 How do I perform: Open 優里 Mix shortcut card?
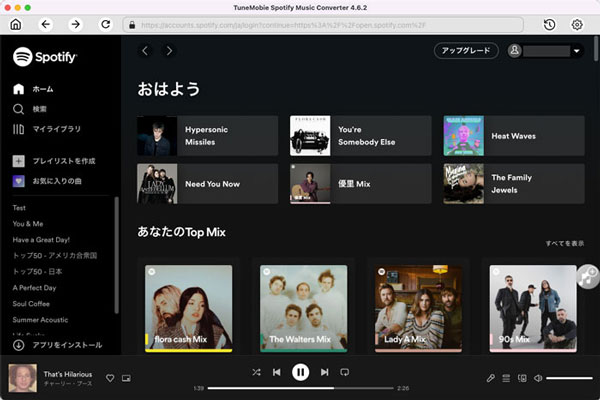[360, 184]
